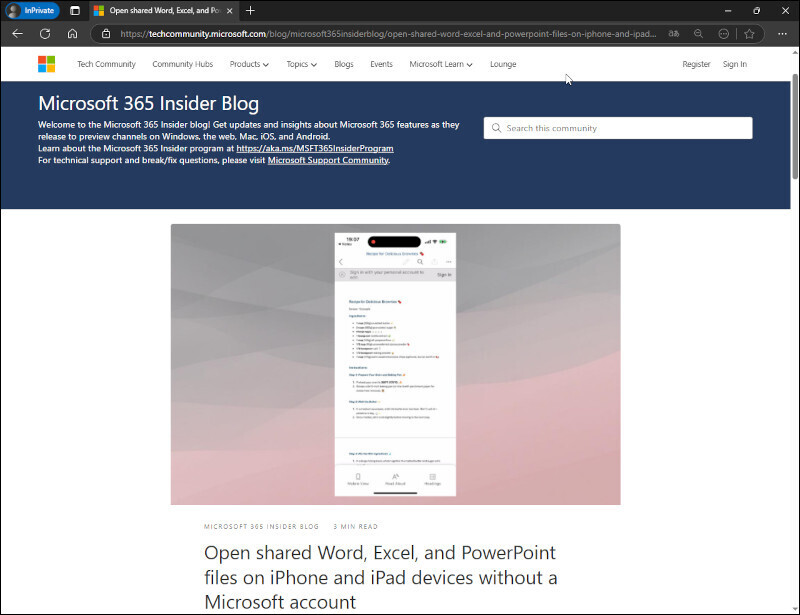
Task: Open the Events menu item
Action: [x=382, y=64]
